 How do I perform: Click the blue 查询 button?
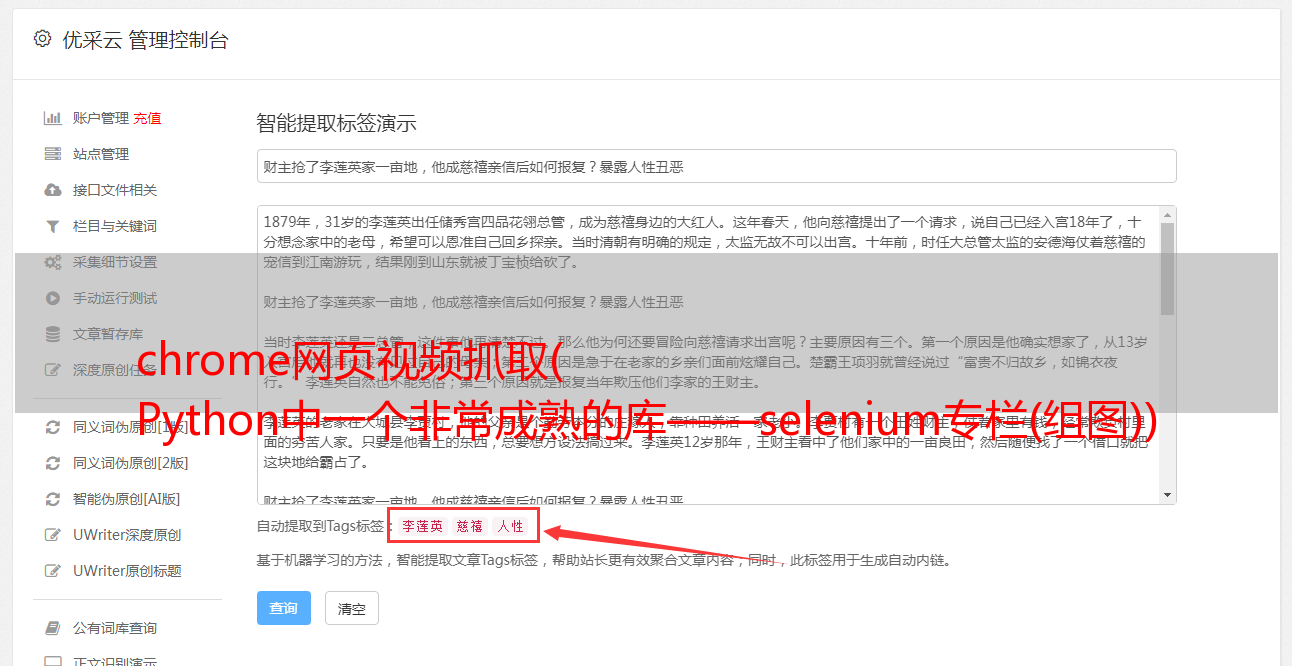pyautogui.click(x=284, y=608)
